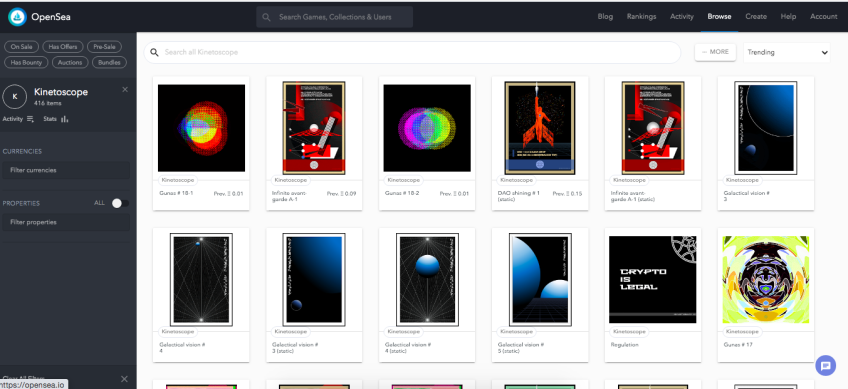Click Prev. 0.09 price on Infinite avant-garde

[x=341, y=193]
